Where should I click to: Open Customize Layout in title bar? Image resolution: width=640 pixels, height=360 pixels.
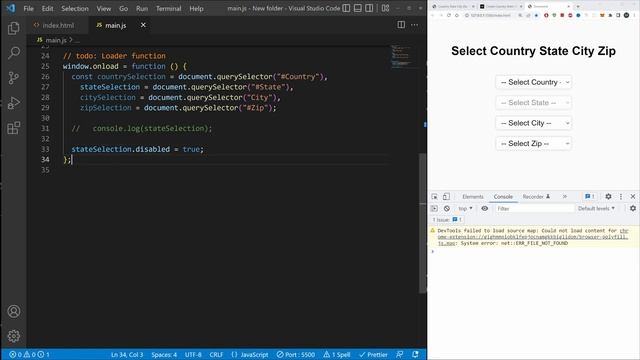(385, 8)
